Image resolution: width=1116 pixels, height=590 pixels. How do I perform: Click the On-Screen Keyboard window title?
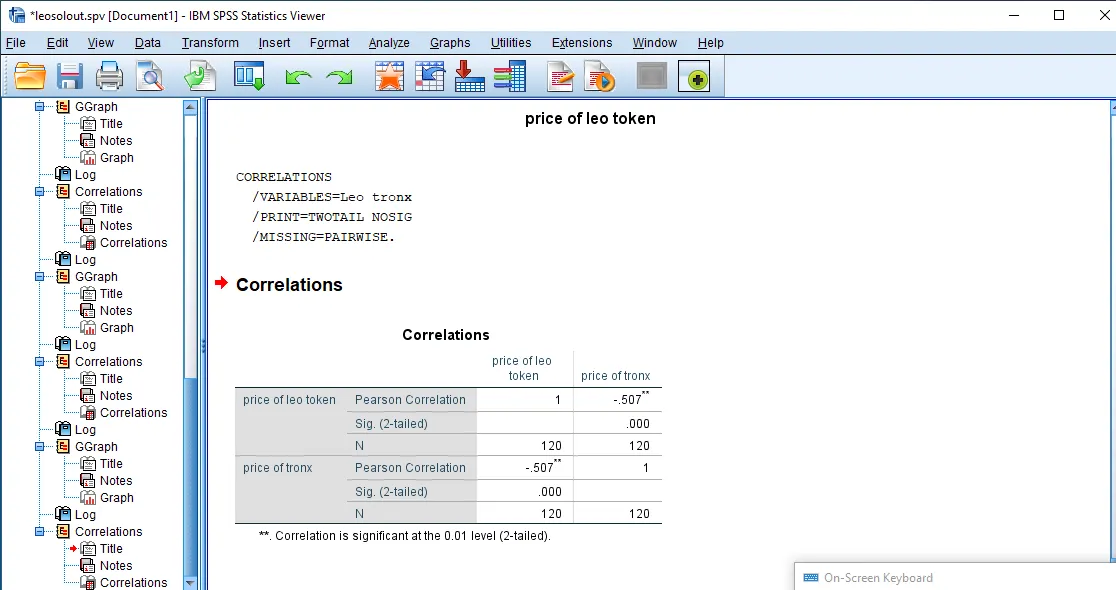878,578
